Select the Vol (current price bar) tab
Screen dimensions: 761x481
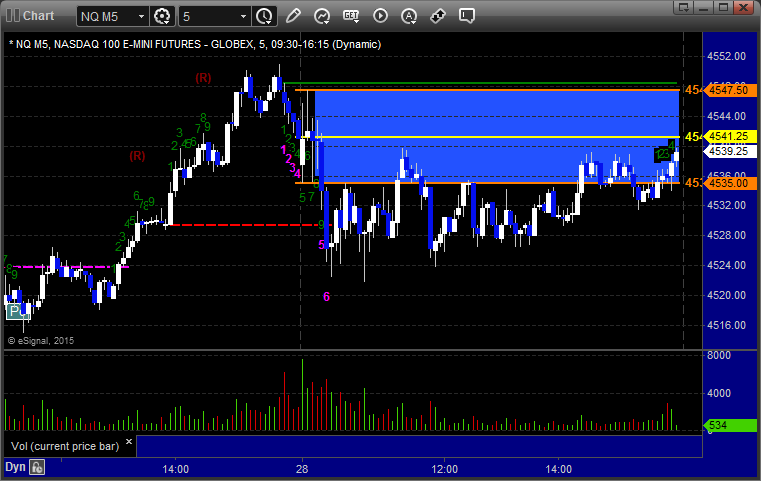click(65, 446)
